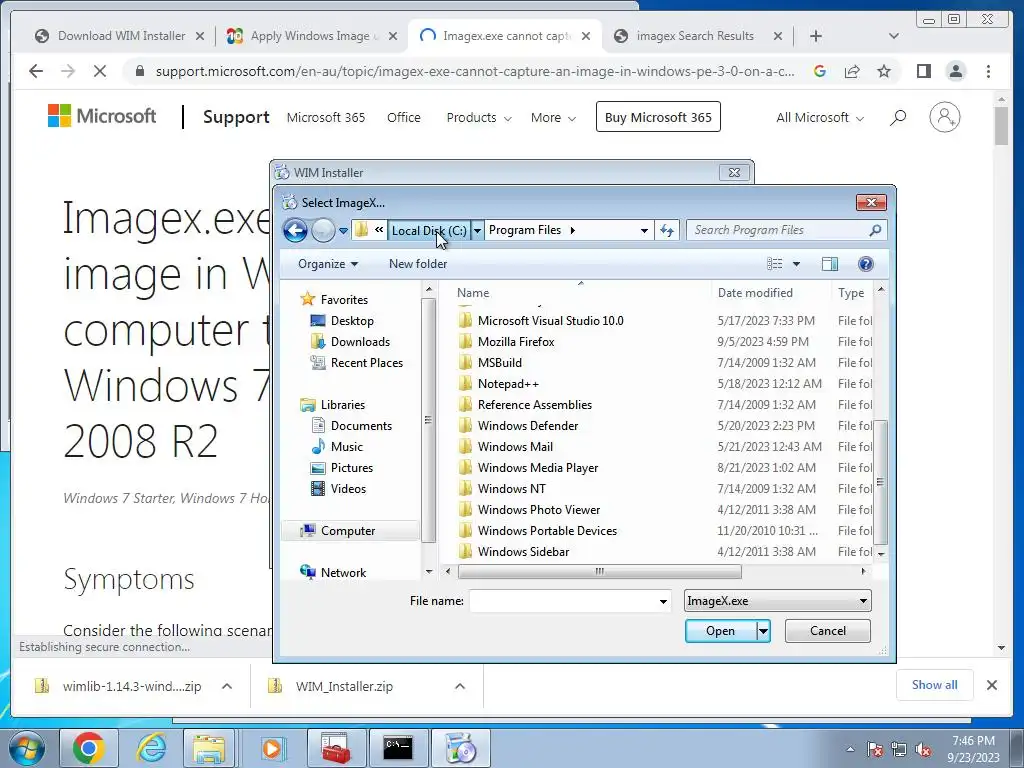Click the vertical scrollbar thumb of the file list

[880, 482]
